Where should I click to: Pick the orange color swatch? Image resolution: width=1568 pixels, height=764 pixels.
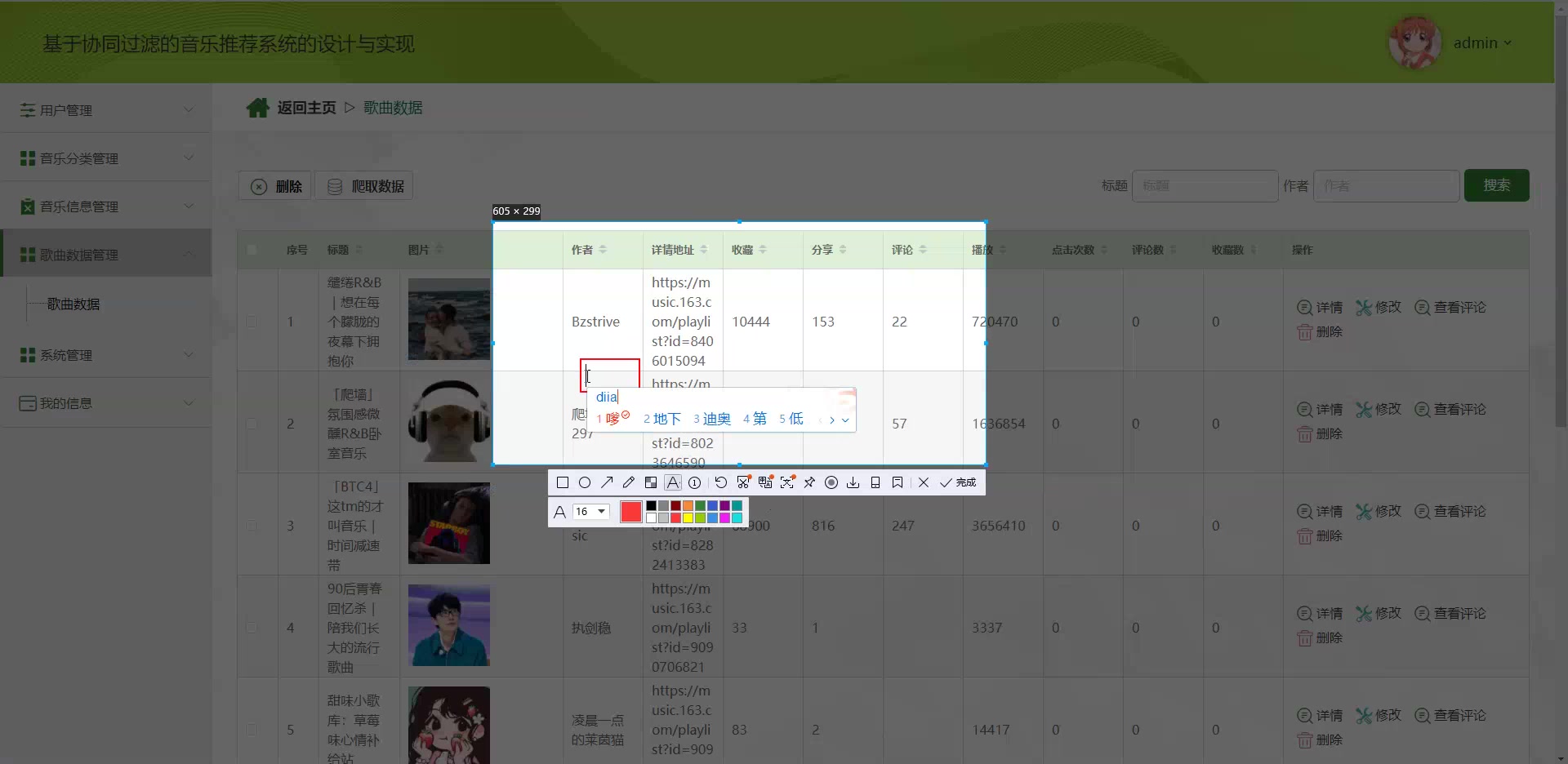(x=688, y=506)
